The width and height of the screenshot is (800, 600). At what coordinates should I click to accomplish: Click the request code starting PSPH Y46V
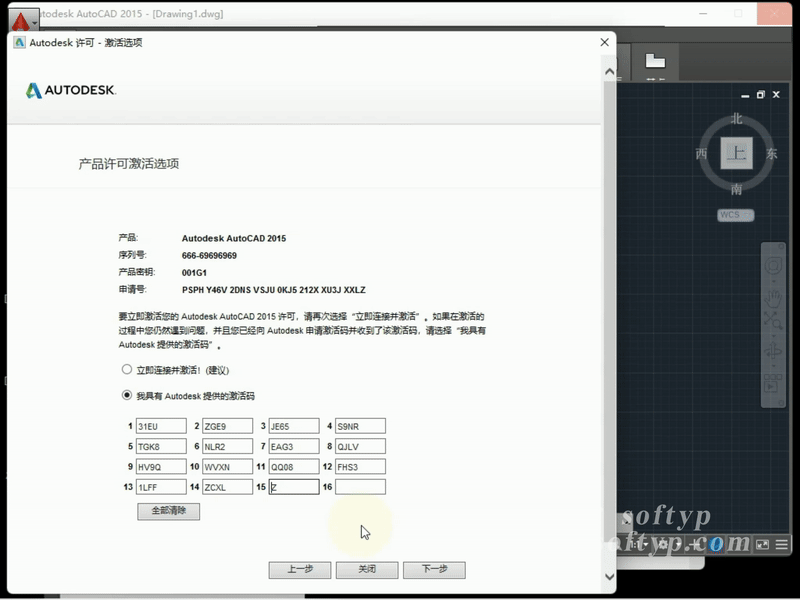click(273, 290)
